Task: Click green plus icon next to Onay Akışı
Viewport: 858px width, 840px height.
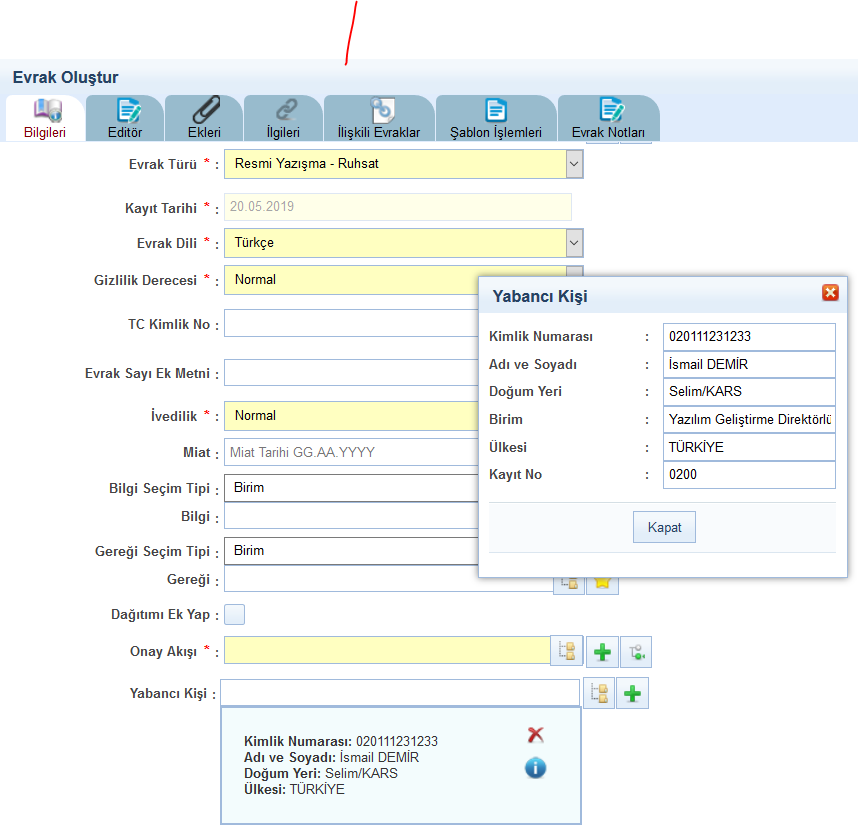Action: 602,652
